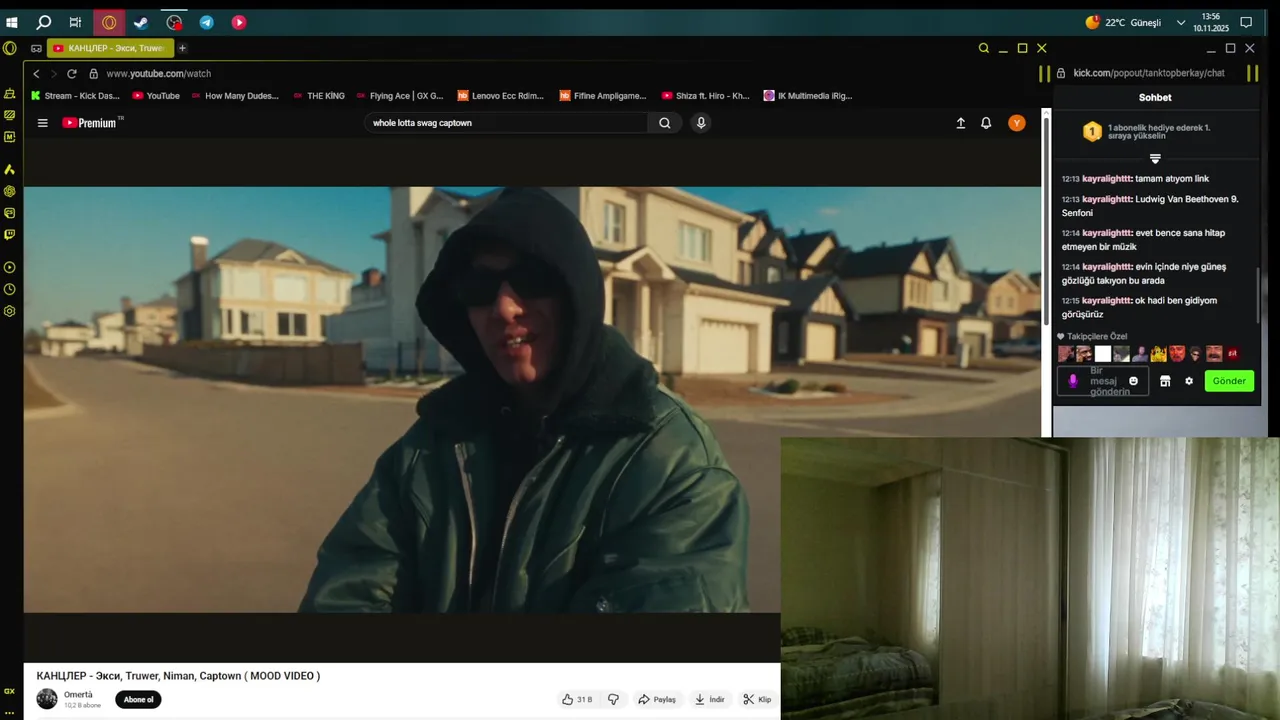The width and height of the screenshot is (1280, 720).
Task: Open YouTube notifications bell
Action: pyautogui.click(x=986, y=123)
